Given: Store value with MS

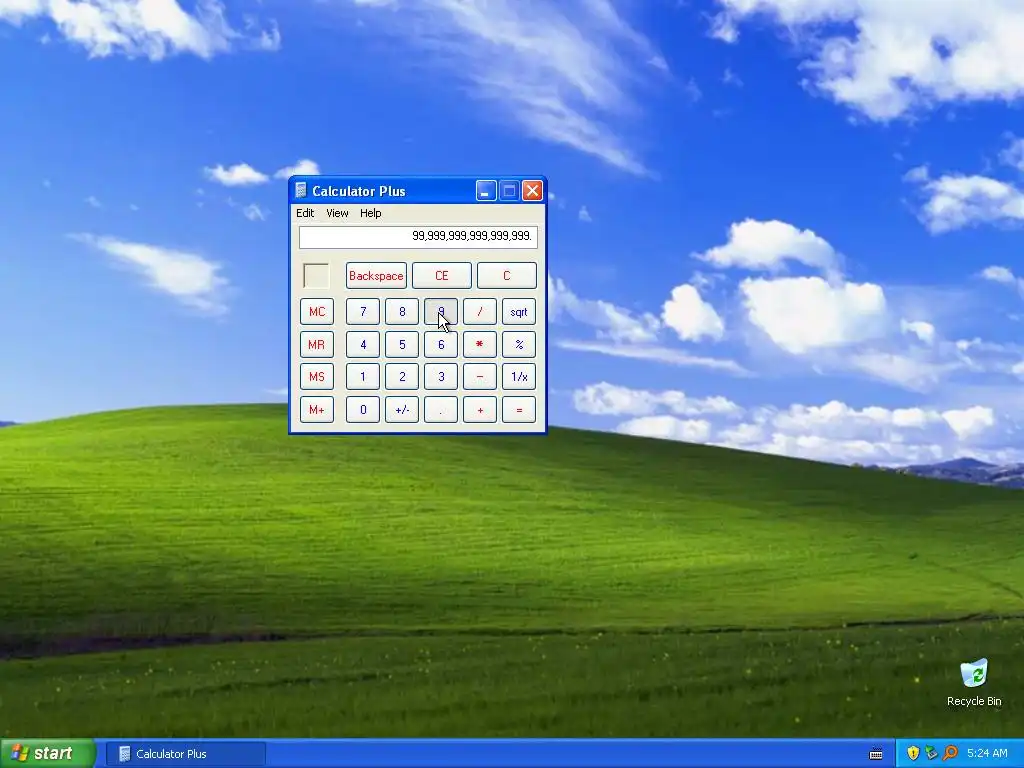Looking at the screenshot, I should [317, 377].
